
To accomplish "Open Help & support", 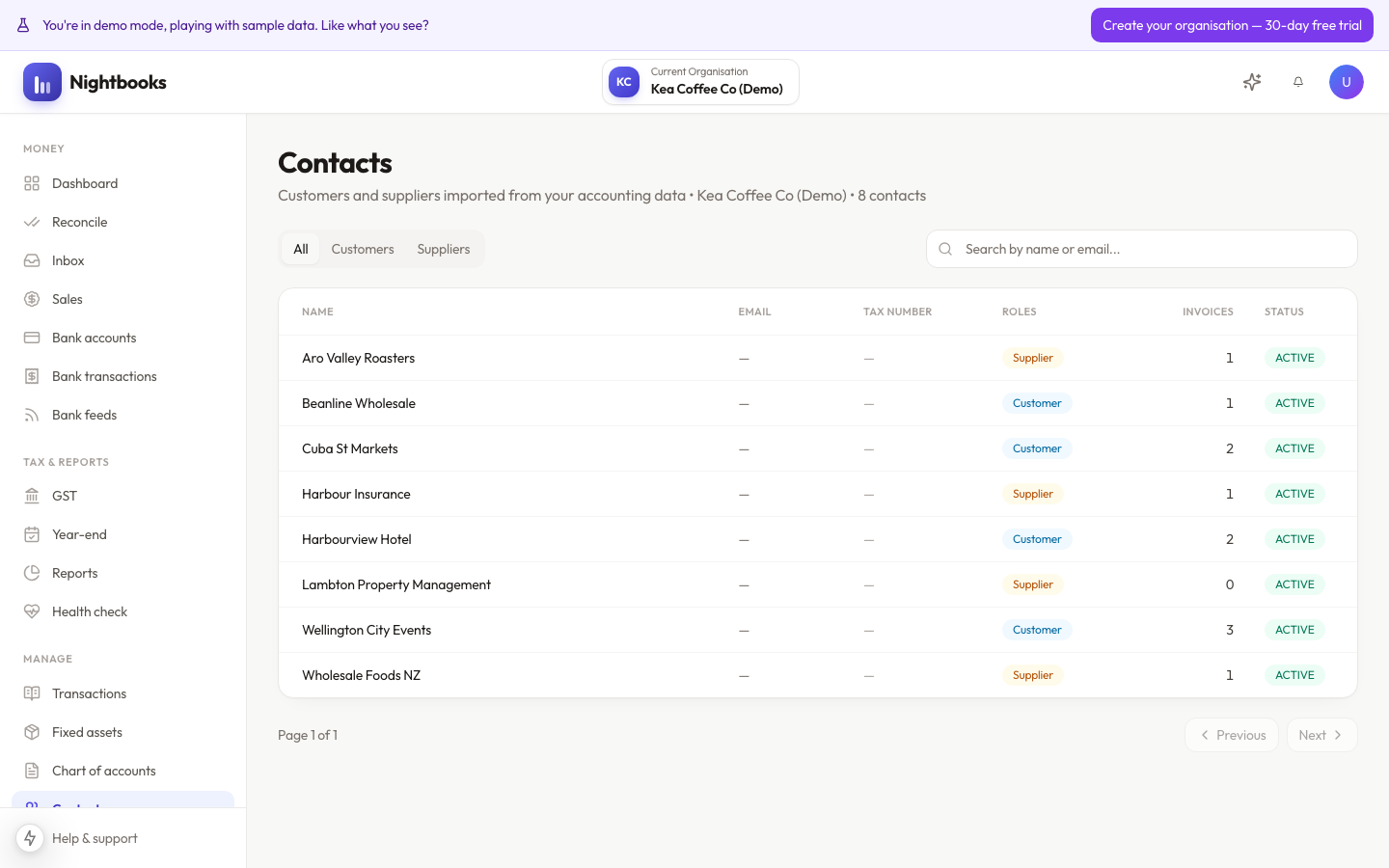I will pyautogui.click(x=95, y=838).
